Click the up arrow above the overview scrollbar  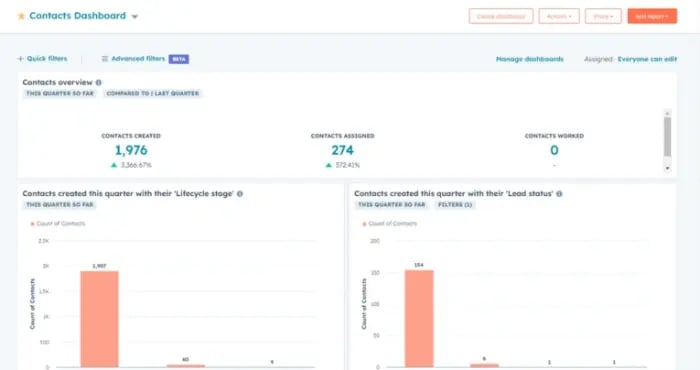coord(667,112)
